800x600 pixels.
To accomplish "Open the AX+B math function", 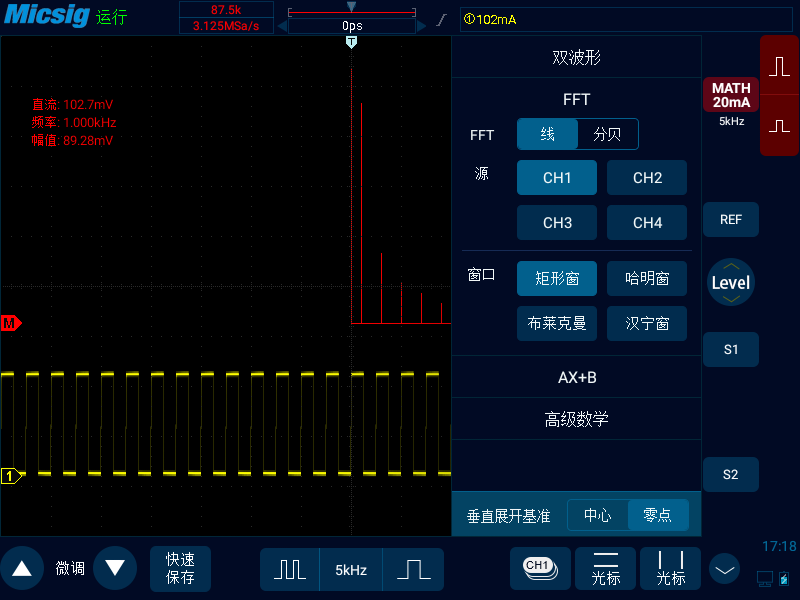I will click(577, 377).
